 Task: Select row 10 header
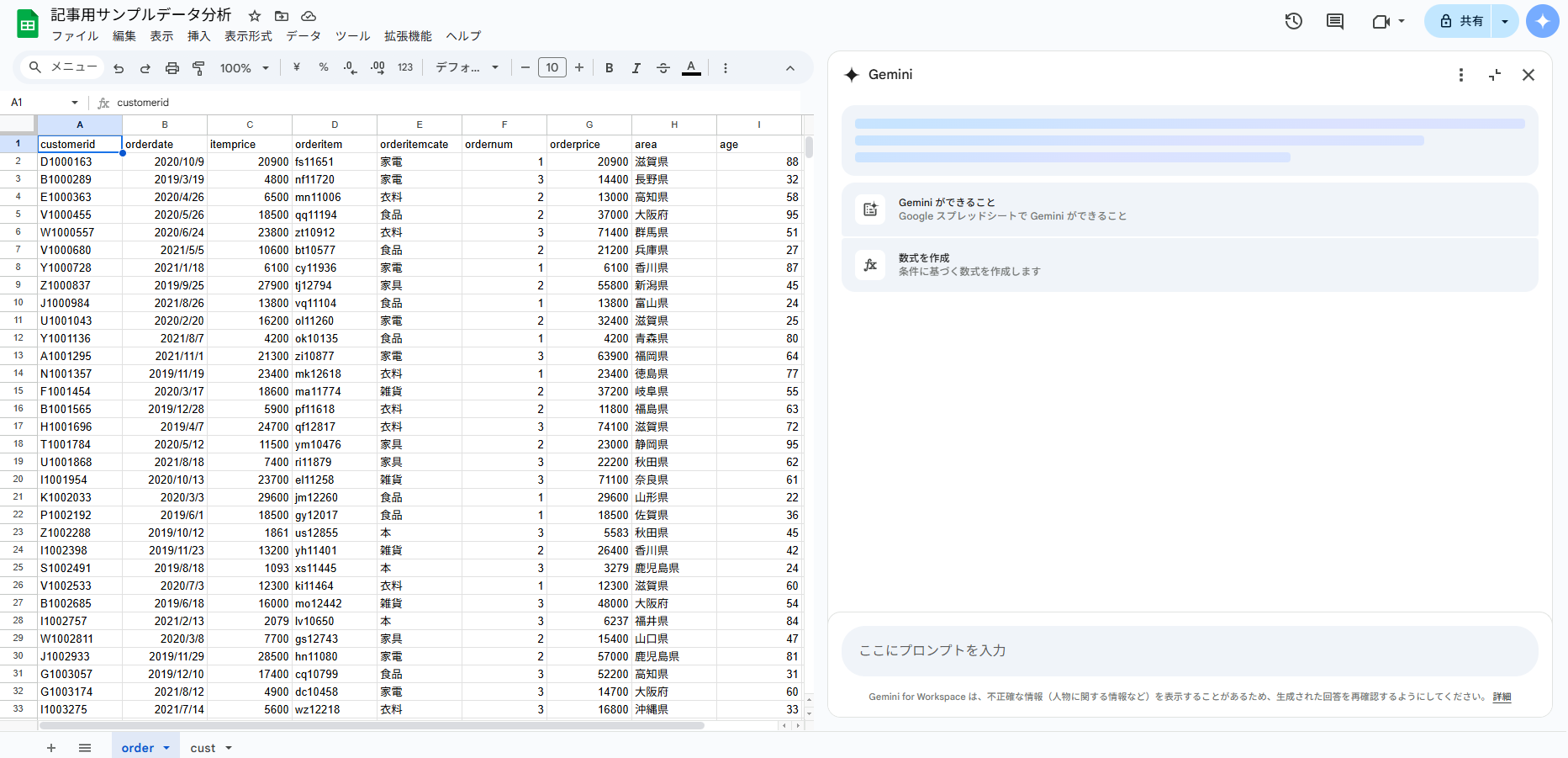(x=18, y=303)
